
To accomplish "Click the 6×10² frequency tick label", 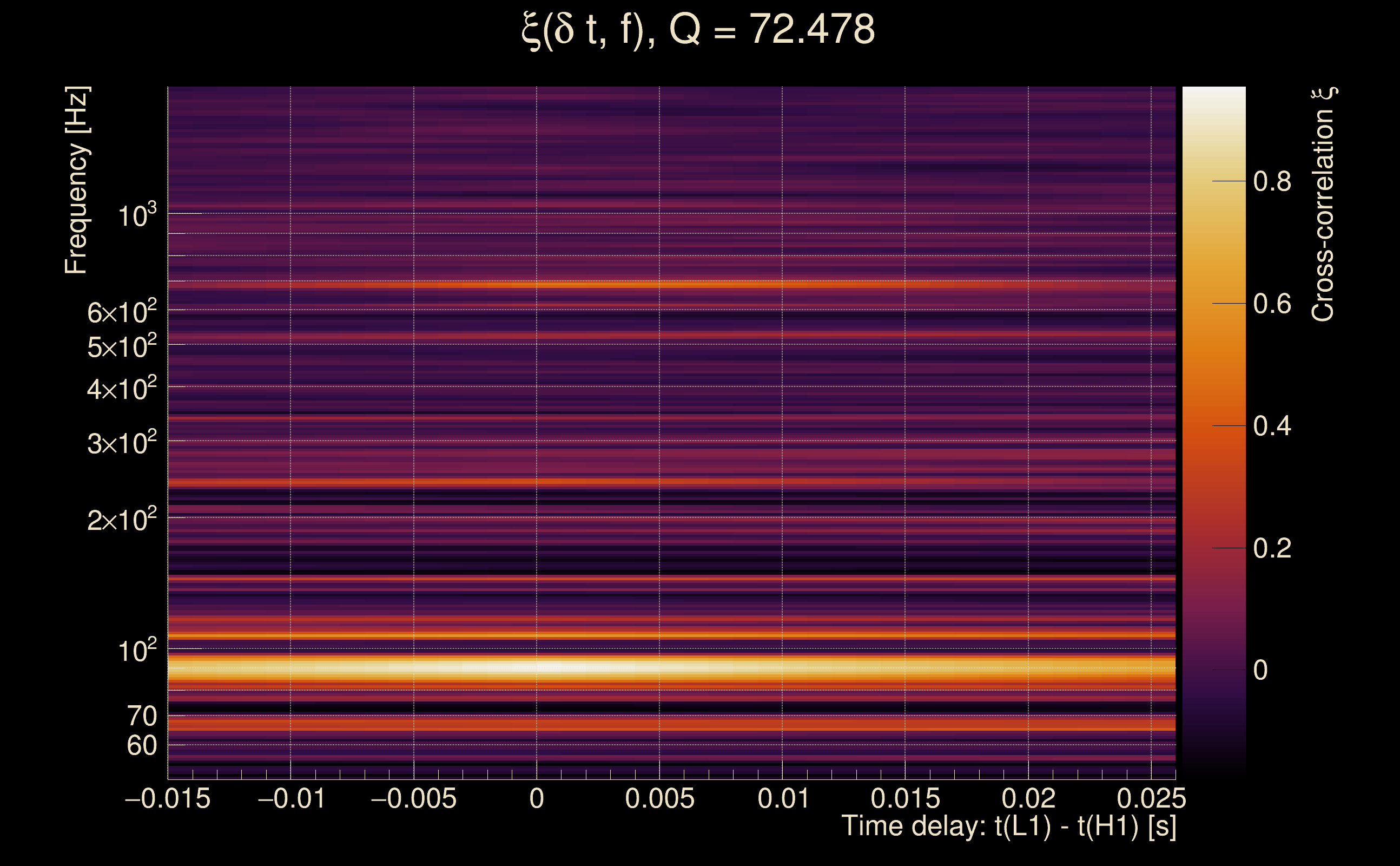I will (122, 313).
